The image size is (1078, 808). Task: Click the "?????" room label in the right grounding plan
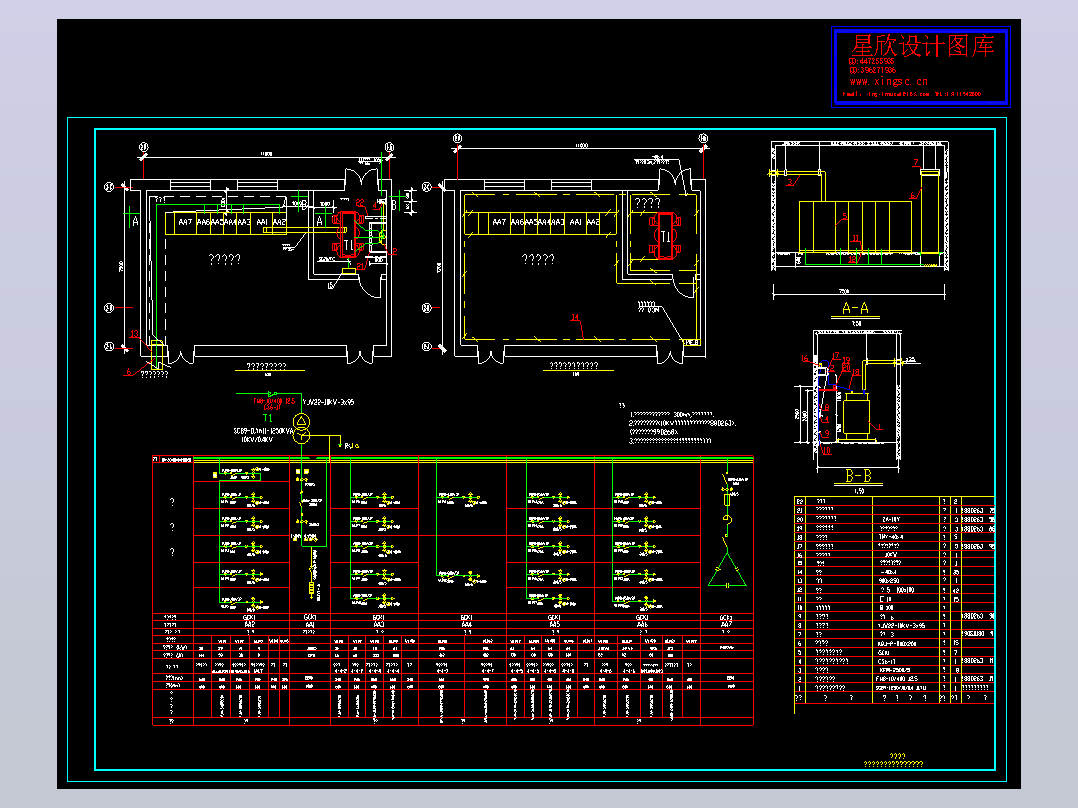538,259
